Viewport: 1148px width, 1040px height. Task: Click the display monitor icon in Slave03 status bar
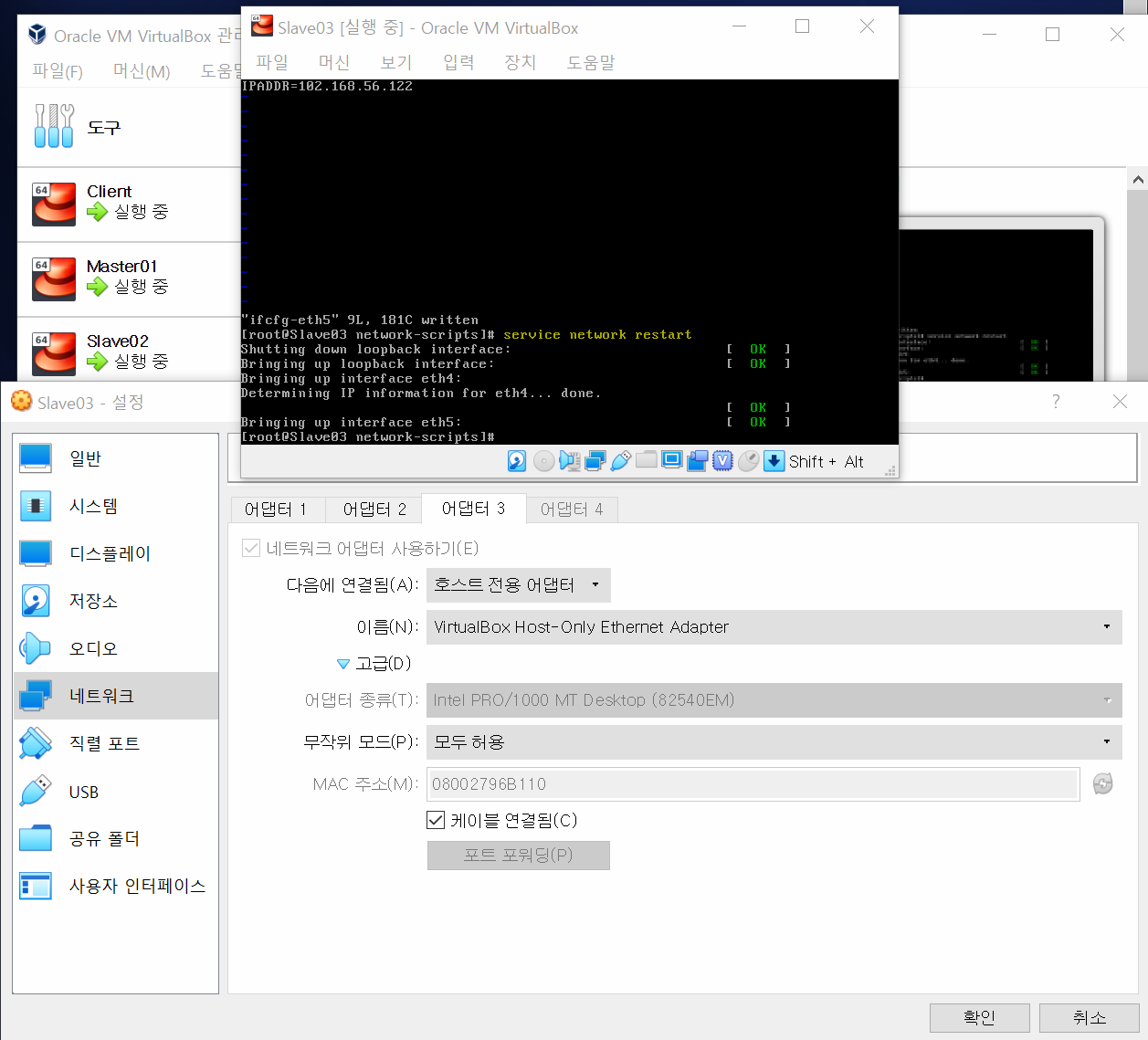pyautogui.click(x=671, y=460)
